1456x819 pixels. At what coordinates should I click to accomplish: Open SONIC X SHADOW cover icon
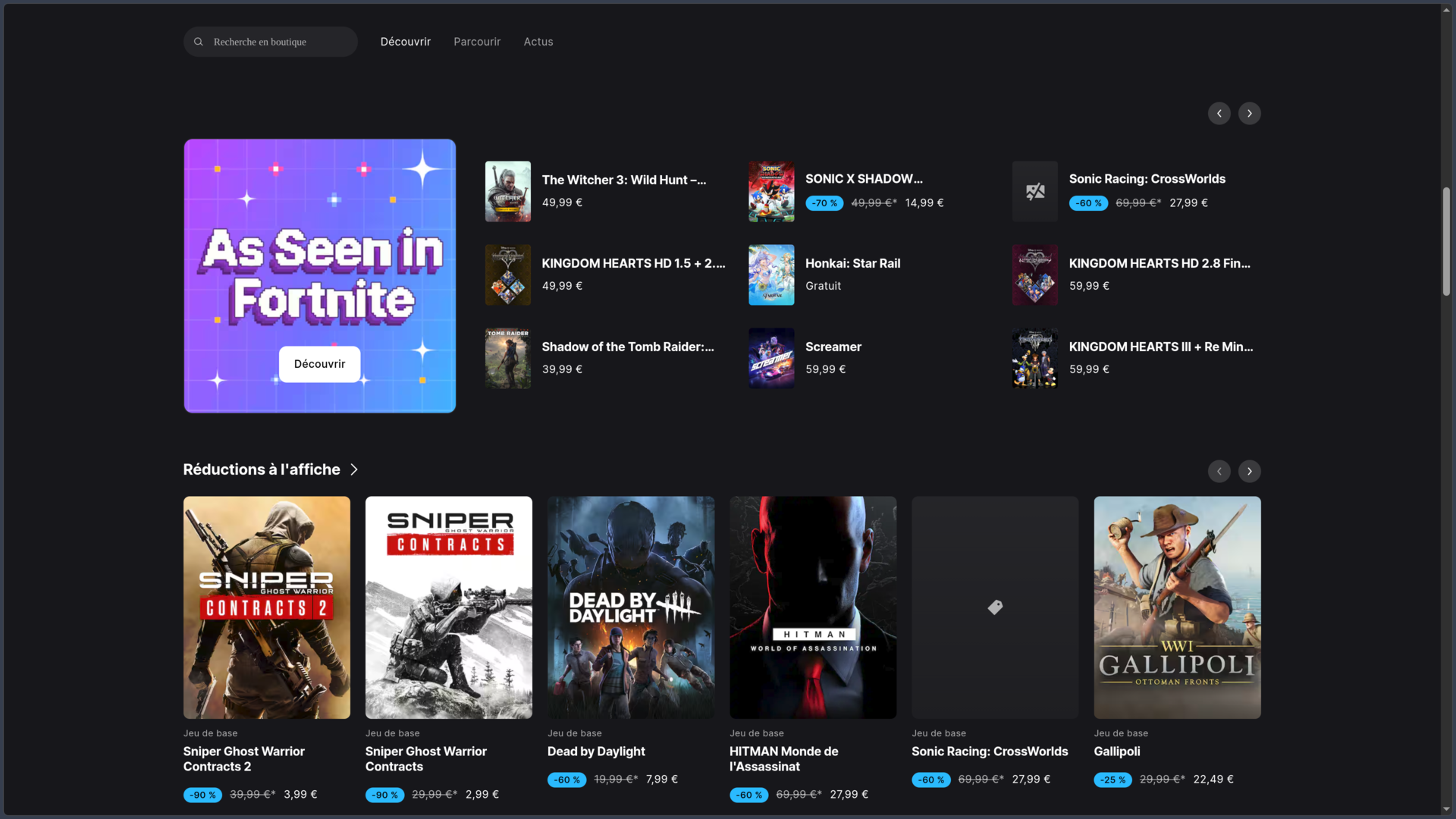pos(772,191)
